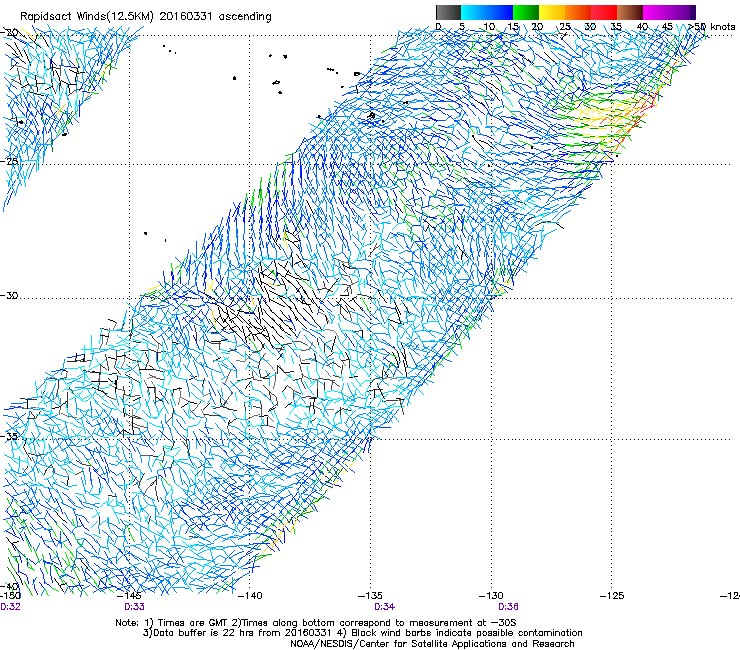
Task: Click the red 30-35 knots color swatch
Action: pos(604,12)
